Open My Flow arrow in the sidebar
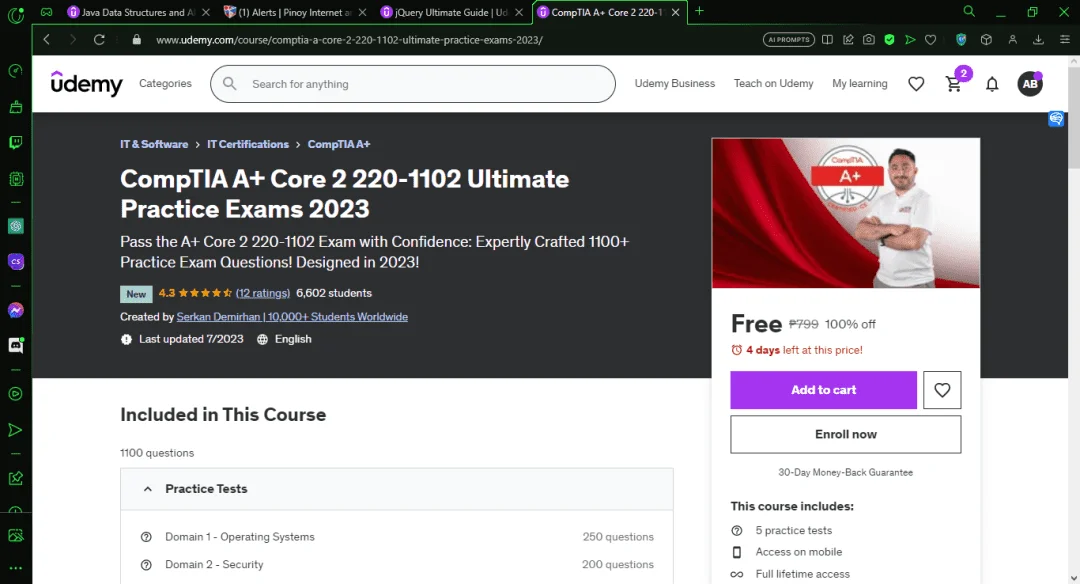The image size is (1080, 584). 15,430
